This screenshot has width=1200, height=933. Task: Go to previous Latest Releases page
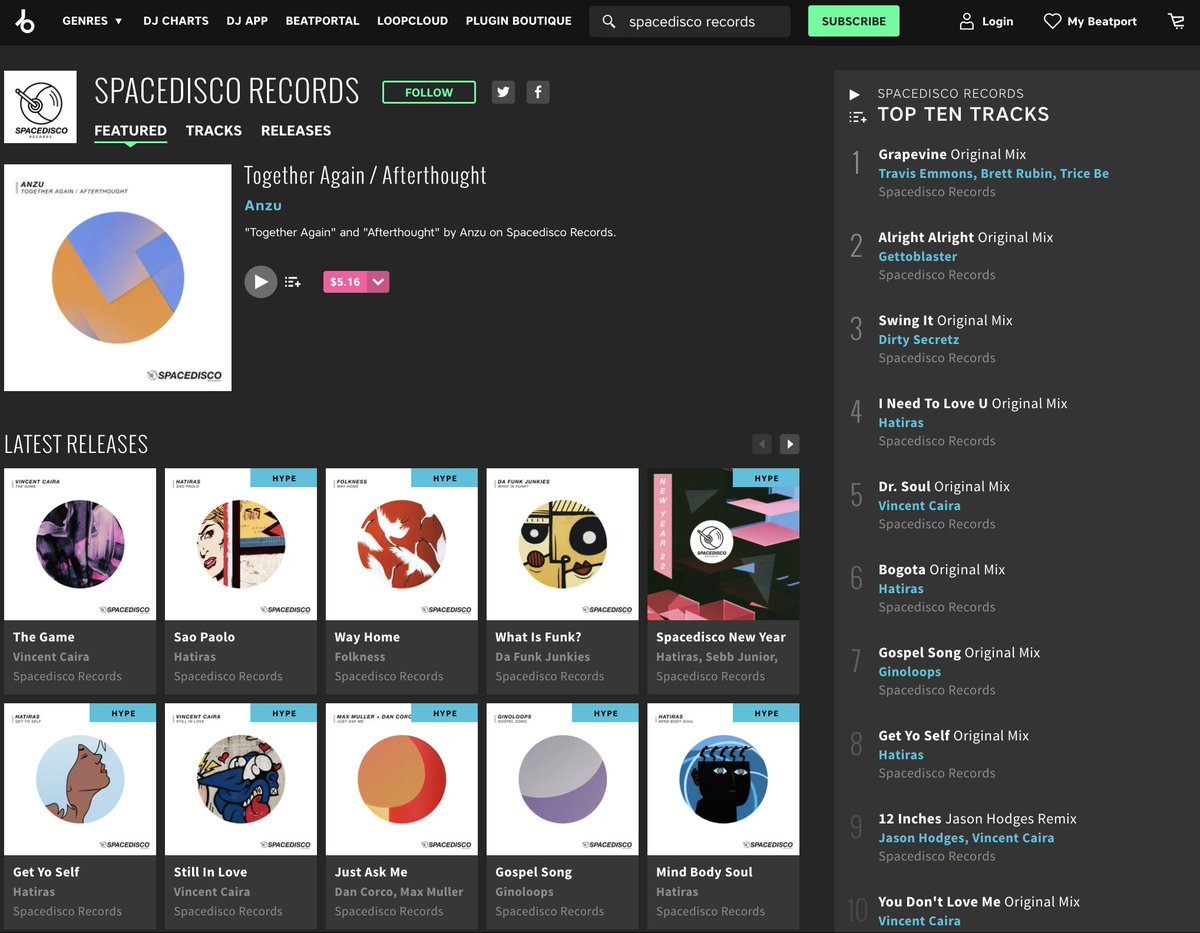pos(762,444)
